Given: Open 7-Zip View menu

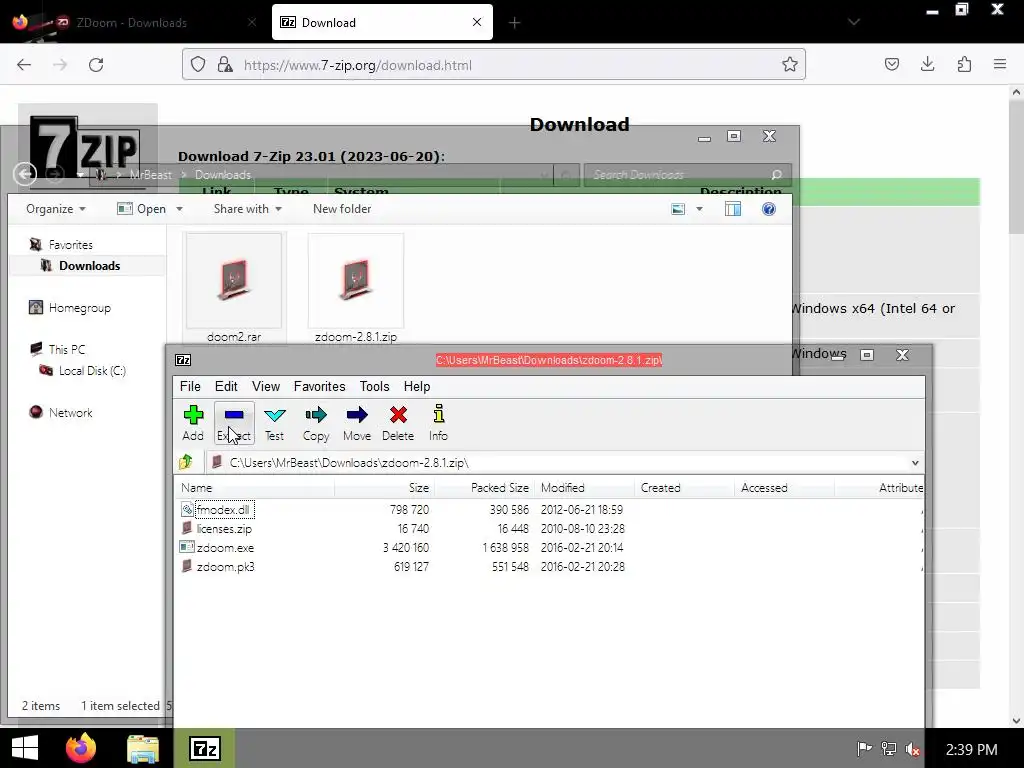Looking at the screenshot, I should pos(266,387).
